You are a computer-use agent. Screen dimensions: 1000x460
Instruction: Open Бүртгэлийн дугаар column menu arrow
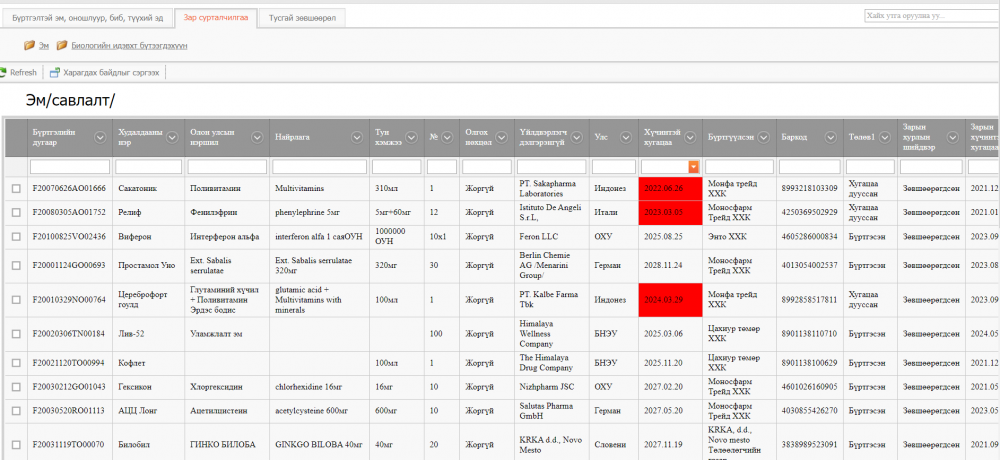[x=100, y=137]
